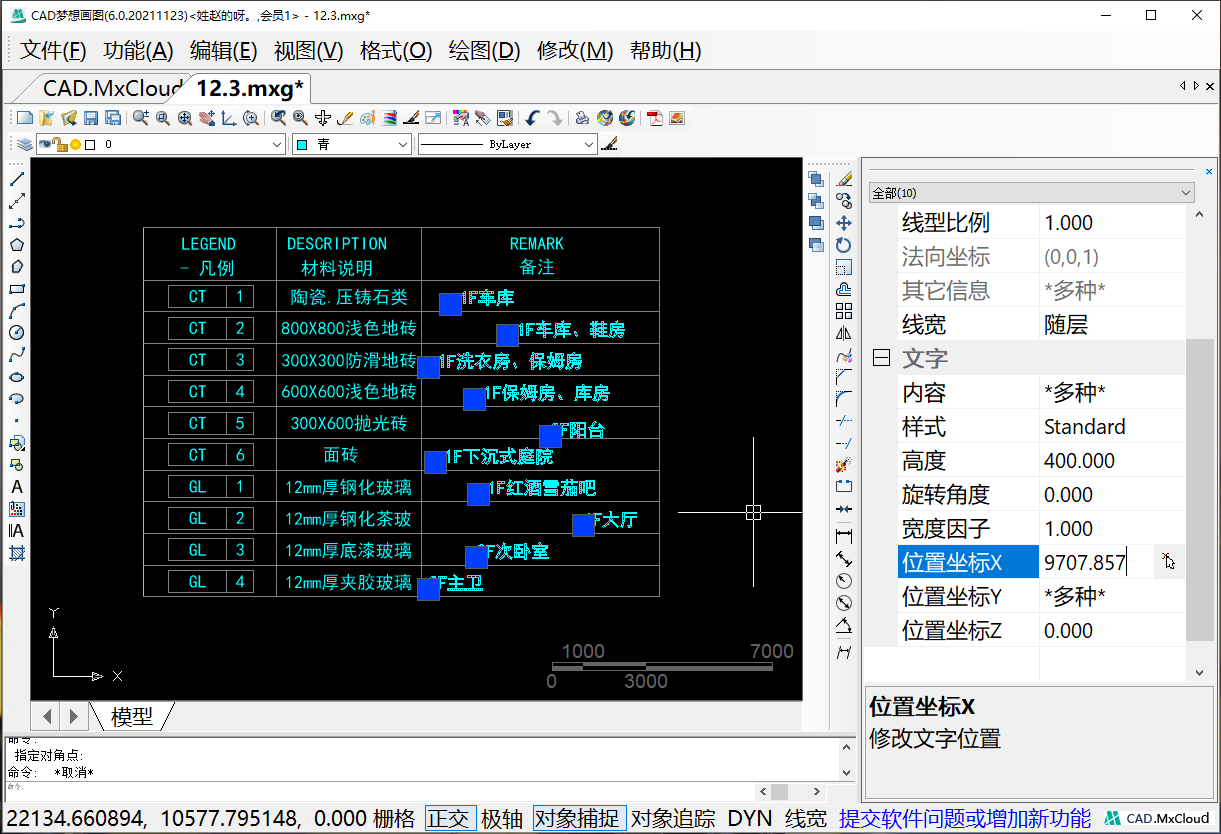Click the Undo arrow icon
This screenshot has height=834, width=1221.
(532, 118)
